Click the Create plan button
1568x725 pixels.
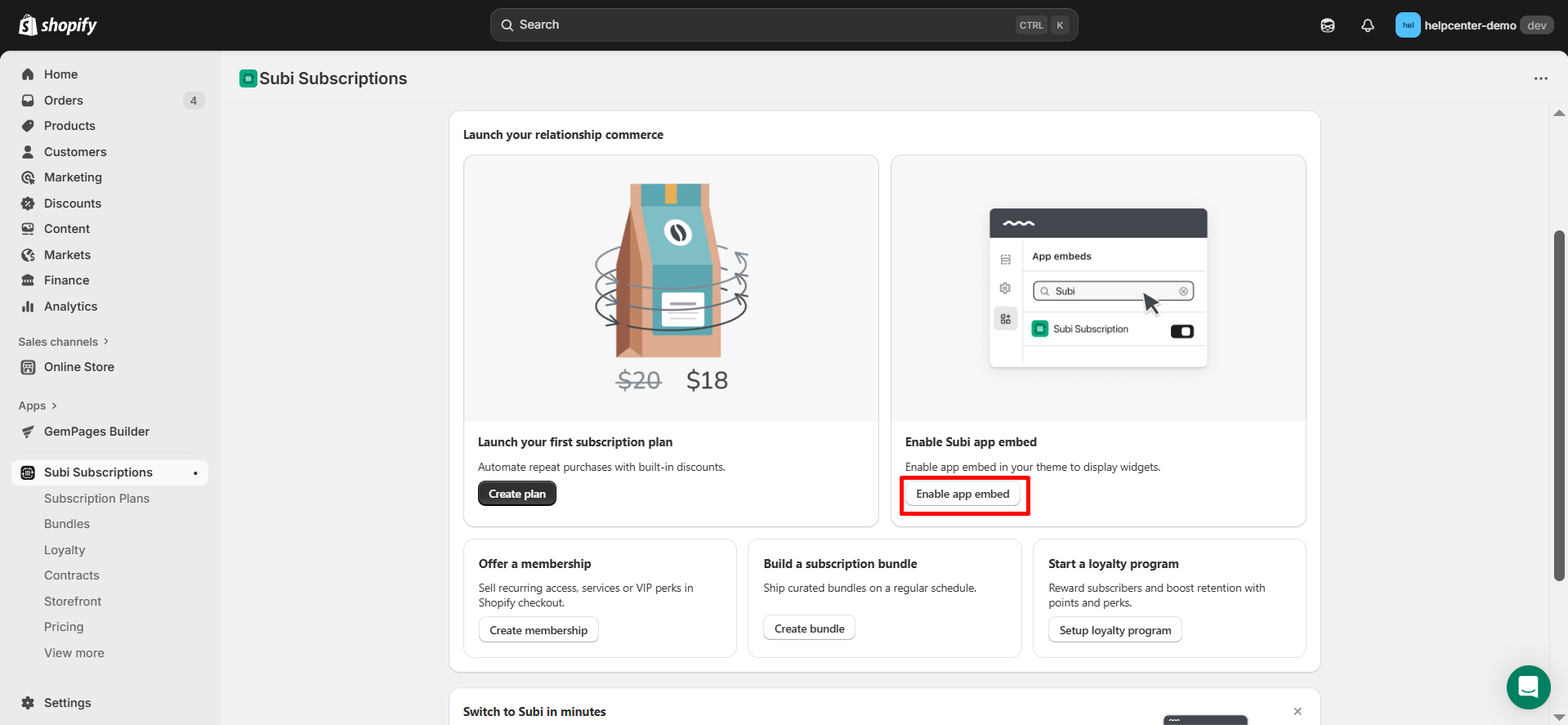[516, 494]
